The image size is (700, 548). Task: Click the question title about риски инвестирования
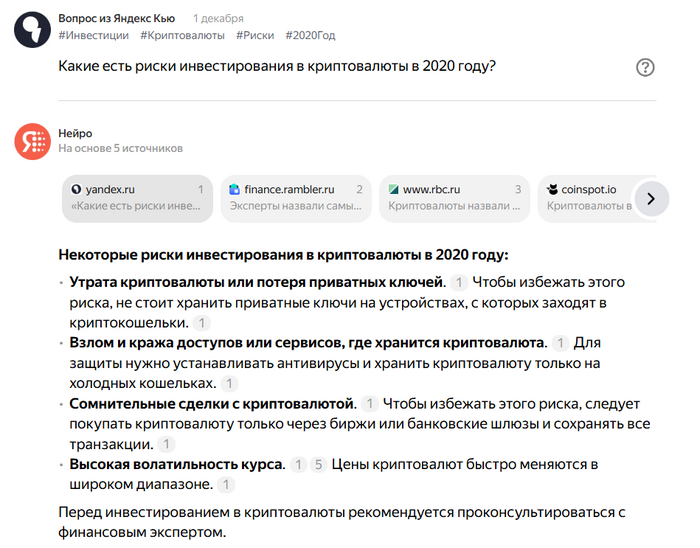click(x=277, y=66)
